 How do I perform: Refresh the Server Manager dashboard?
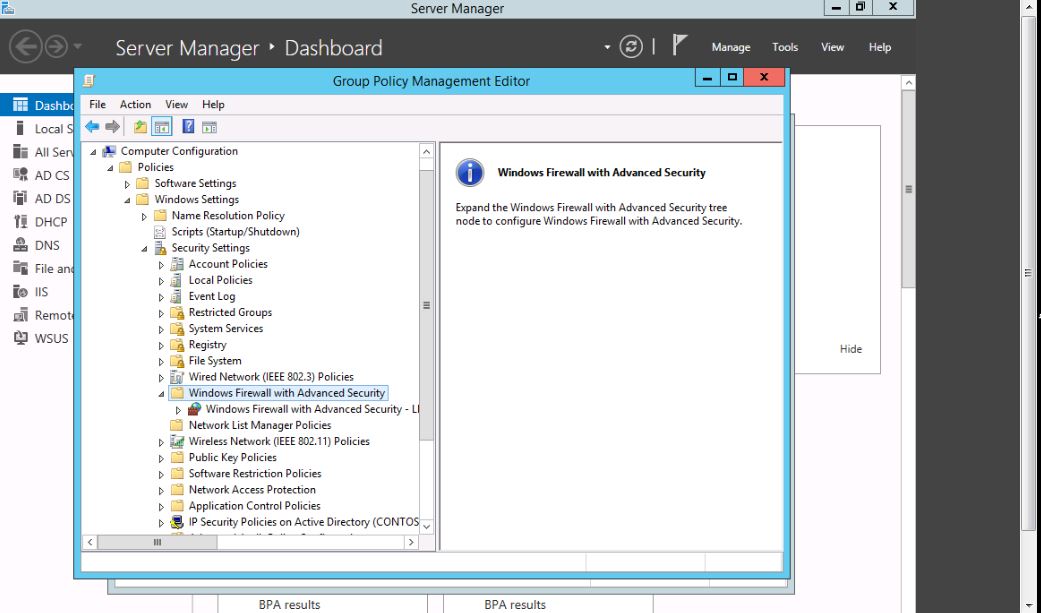click(x=631, y=46)
